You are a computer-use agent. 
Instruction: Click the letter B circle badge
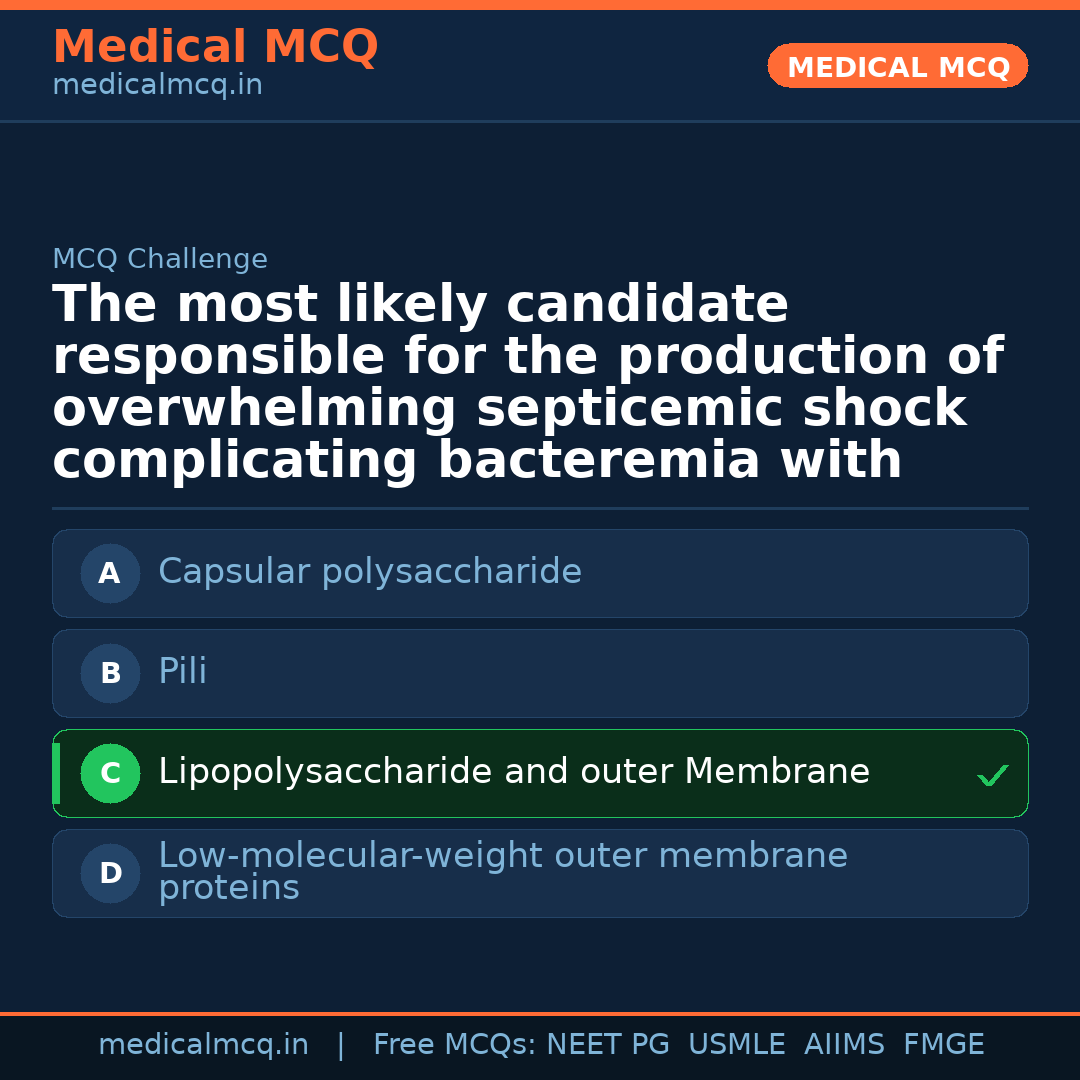(x=110, y=673)
